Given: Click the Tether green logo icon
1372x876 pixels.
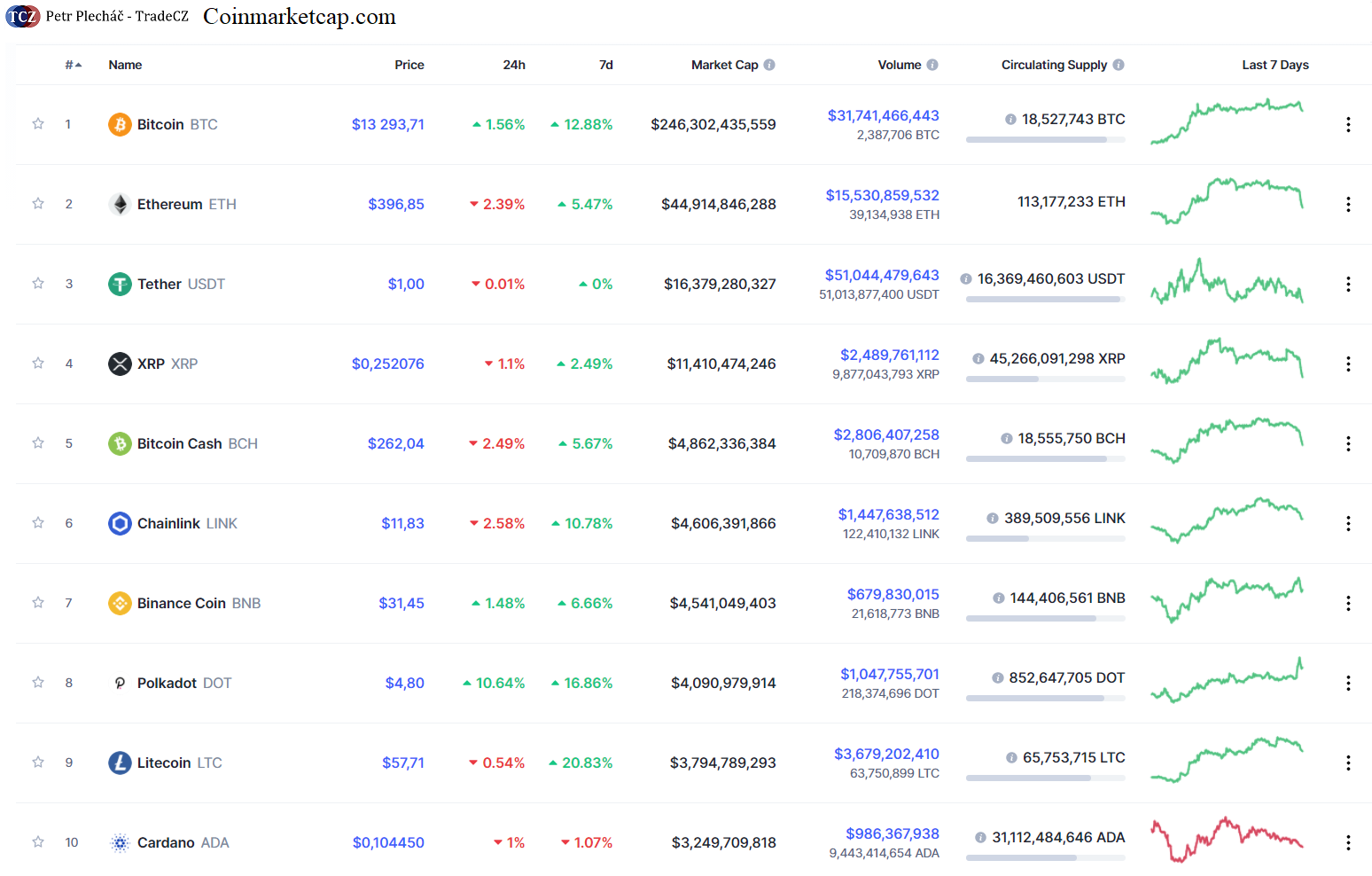Looking at the screenshot, I should pos(120,284).
